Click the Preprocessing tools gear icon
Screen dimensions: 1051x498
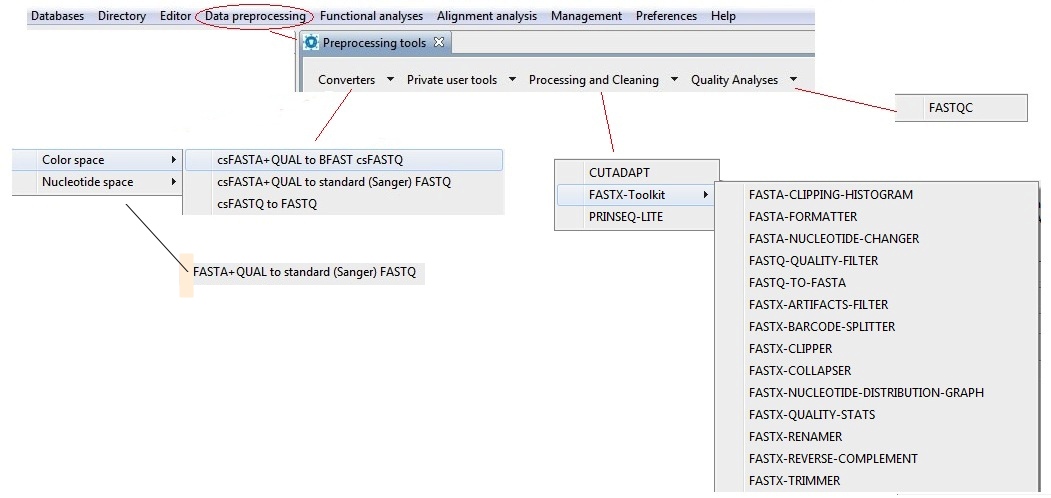click(x=311, y=43)
